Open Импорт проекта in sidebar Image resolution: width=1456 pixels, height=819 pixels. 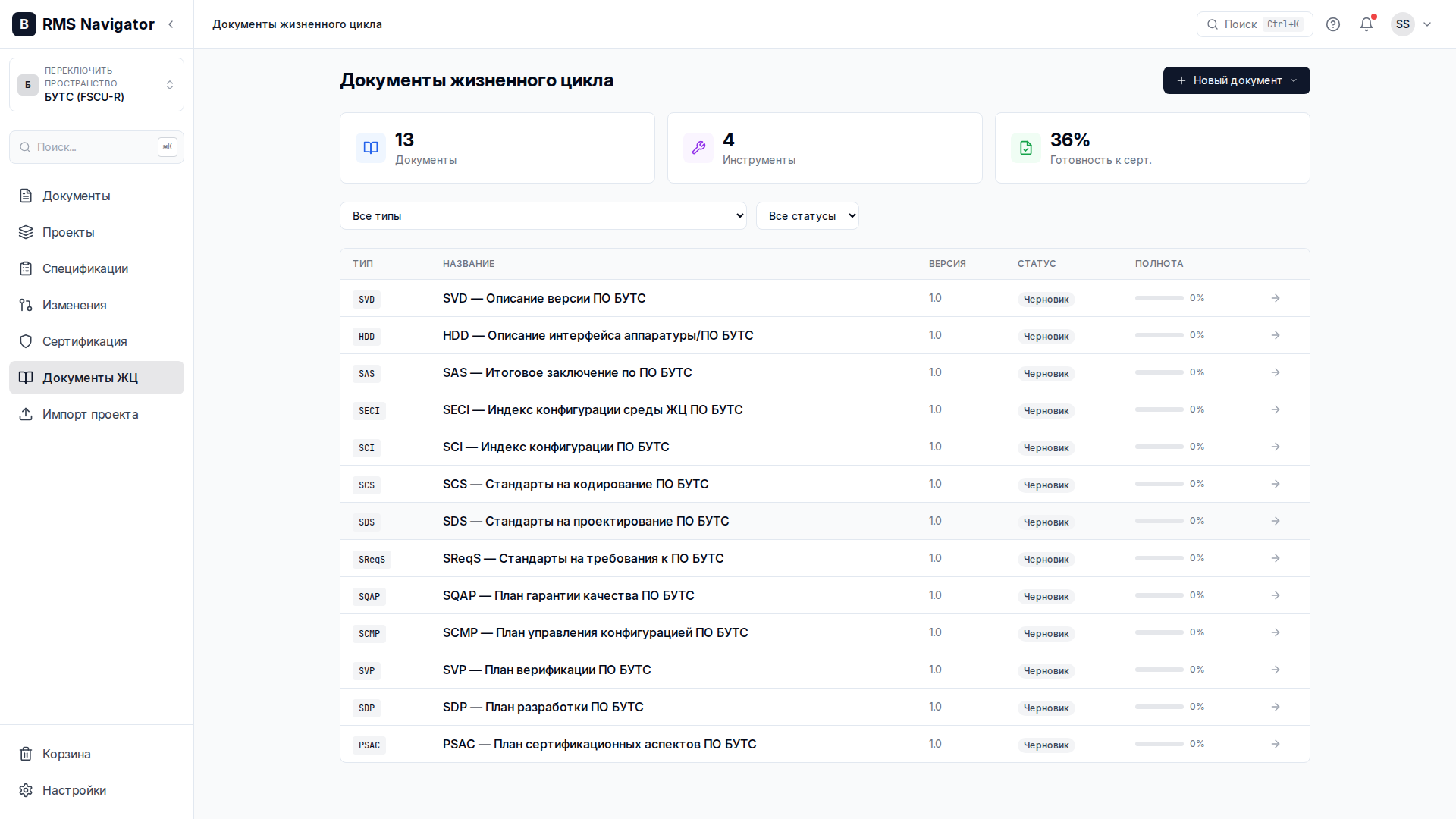pos(96,414)
